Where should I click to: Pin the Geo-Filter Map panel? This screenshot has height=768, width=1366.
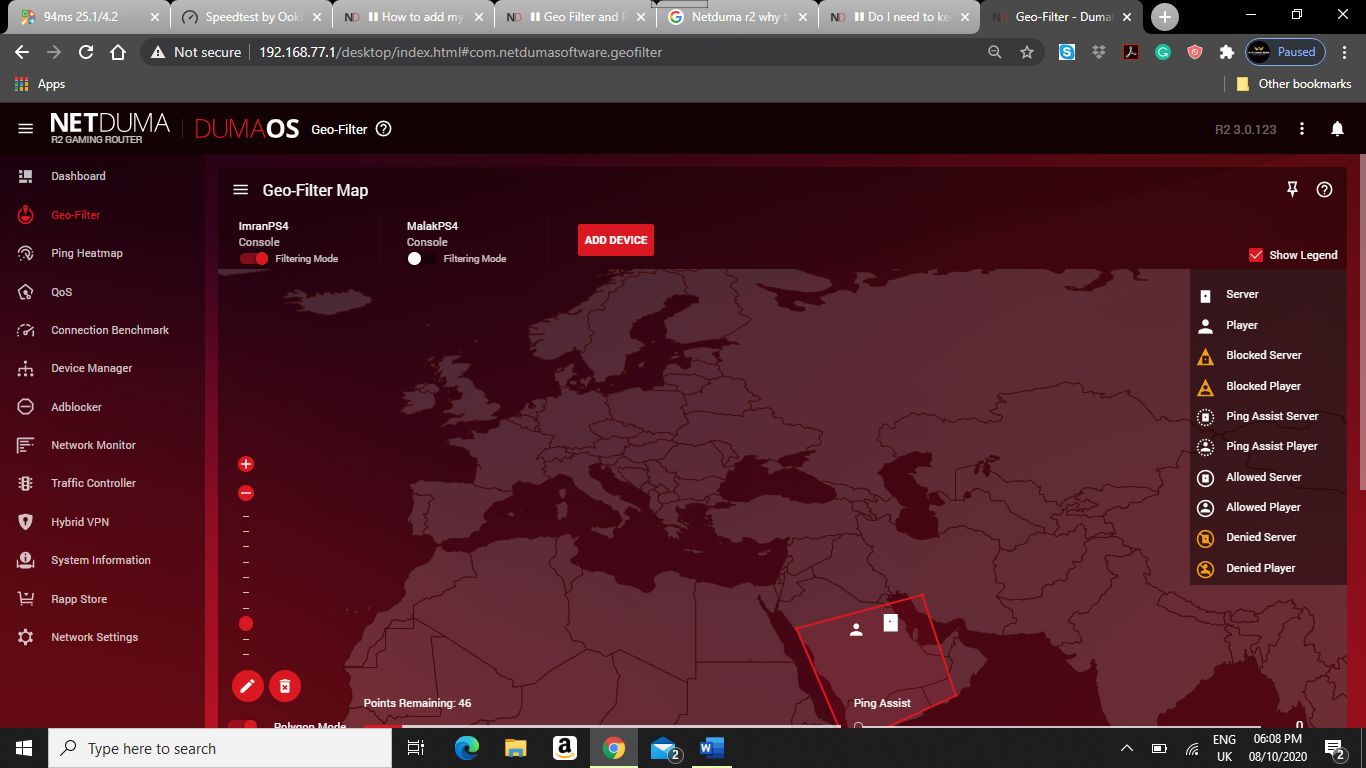(x=1292, y=190)
